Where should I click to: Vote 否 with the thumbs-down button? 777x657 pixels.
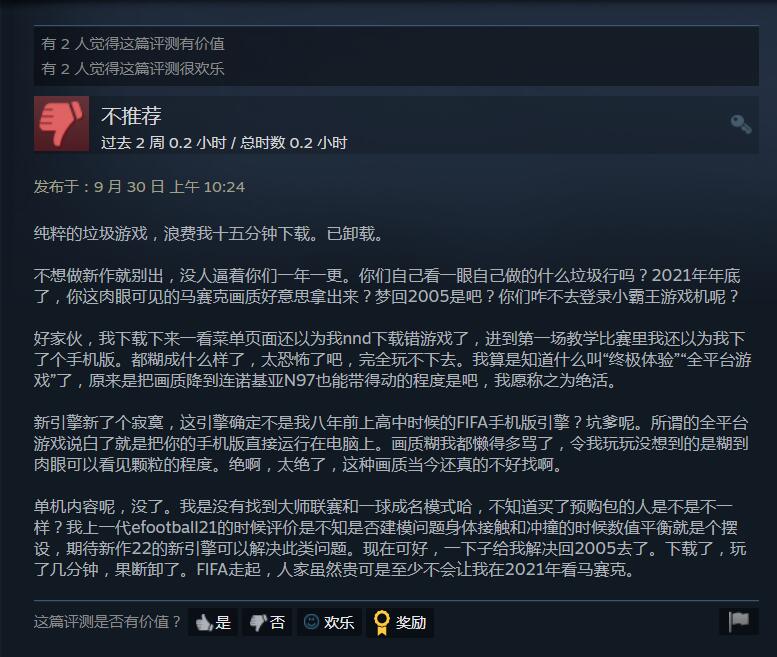267,622
